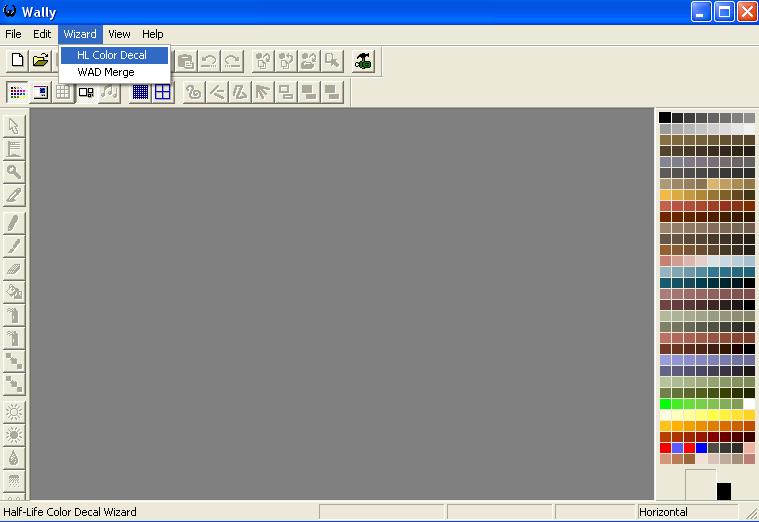The height and width of the screenshot is (522, 759).
Task: Select the magnifying glass zoom tool
Action: click(14, 172)
